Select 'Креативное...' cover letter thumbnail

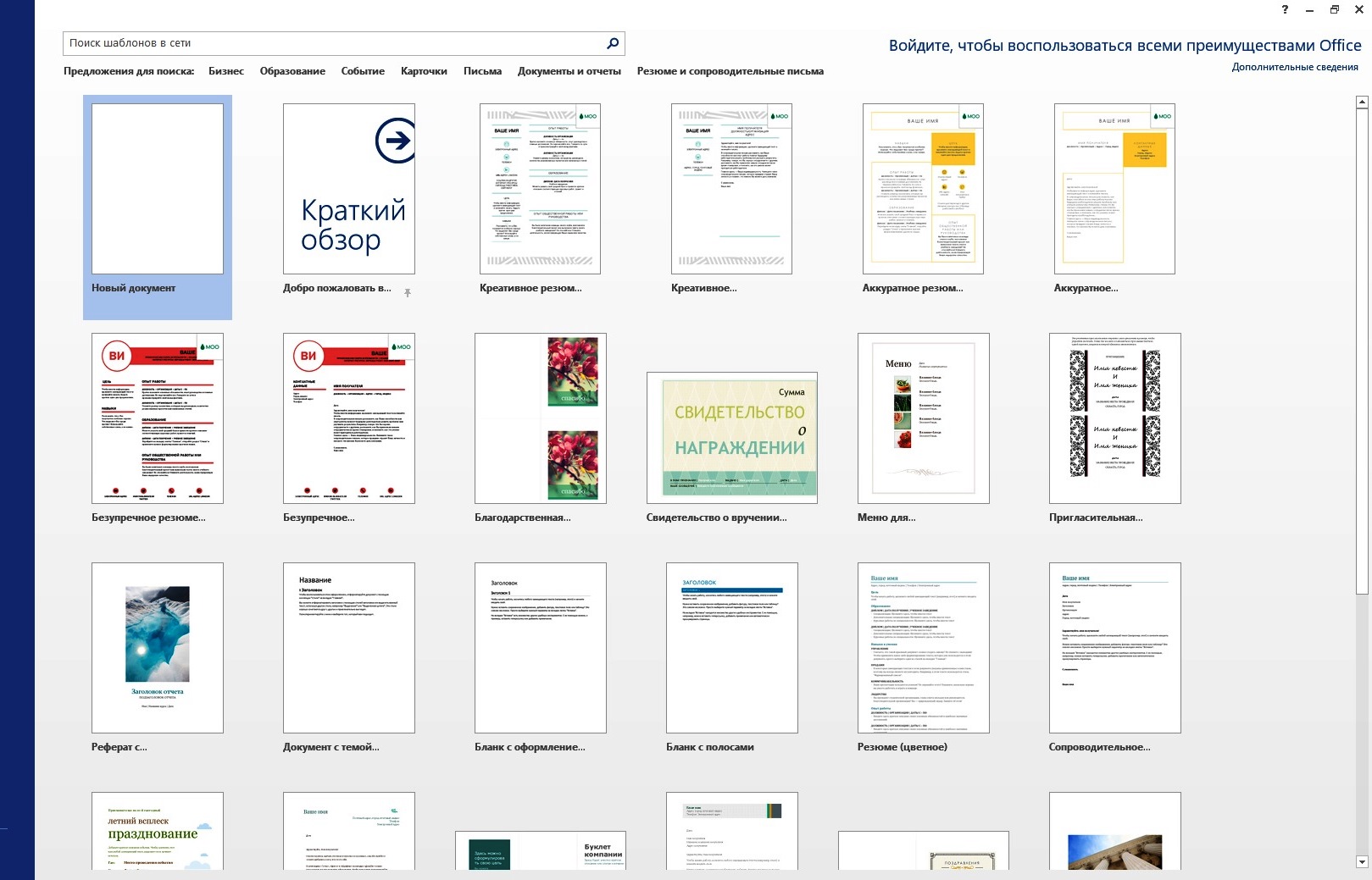click(731, 189)
